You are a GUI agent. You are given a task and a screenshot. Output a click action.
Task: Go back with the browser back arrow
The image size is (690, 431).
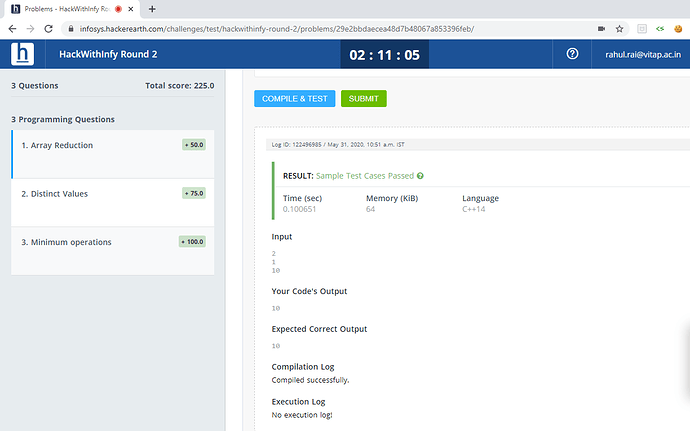pyautogui.click(x=12, y=29)
